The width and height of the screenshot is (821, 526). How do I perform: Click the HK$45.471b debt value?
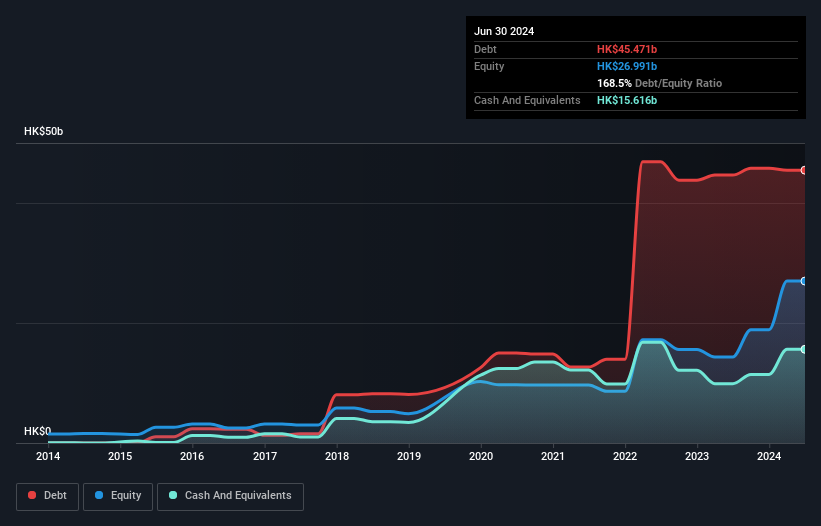(x=627, y=49)
